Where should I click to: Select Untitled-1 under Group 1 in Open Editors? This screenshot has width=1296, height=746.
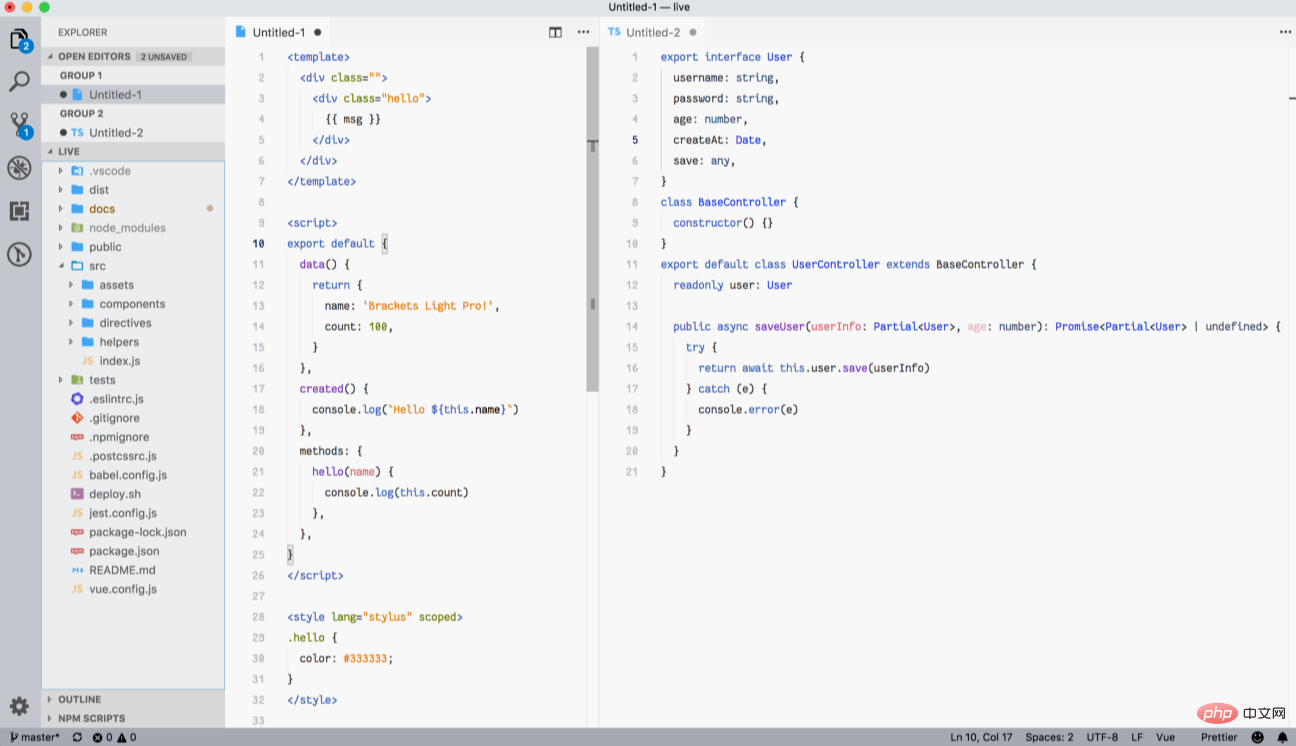(x=133, y=95)
